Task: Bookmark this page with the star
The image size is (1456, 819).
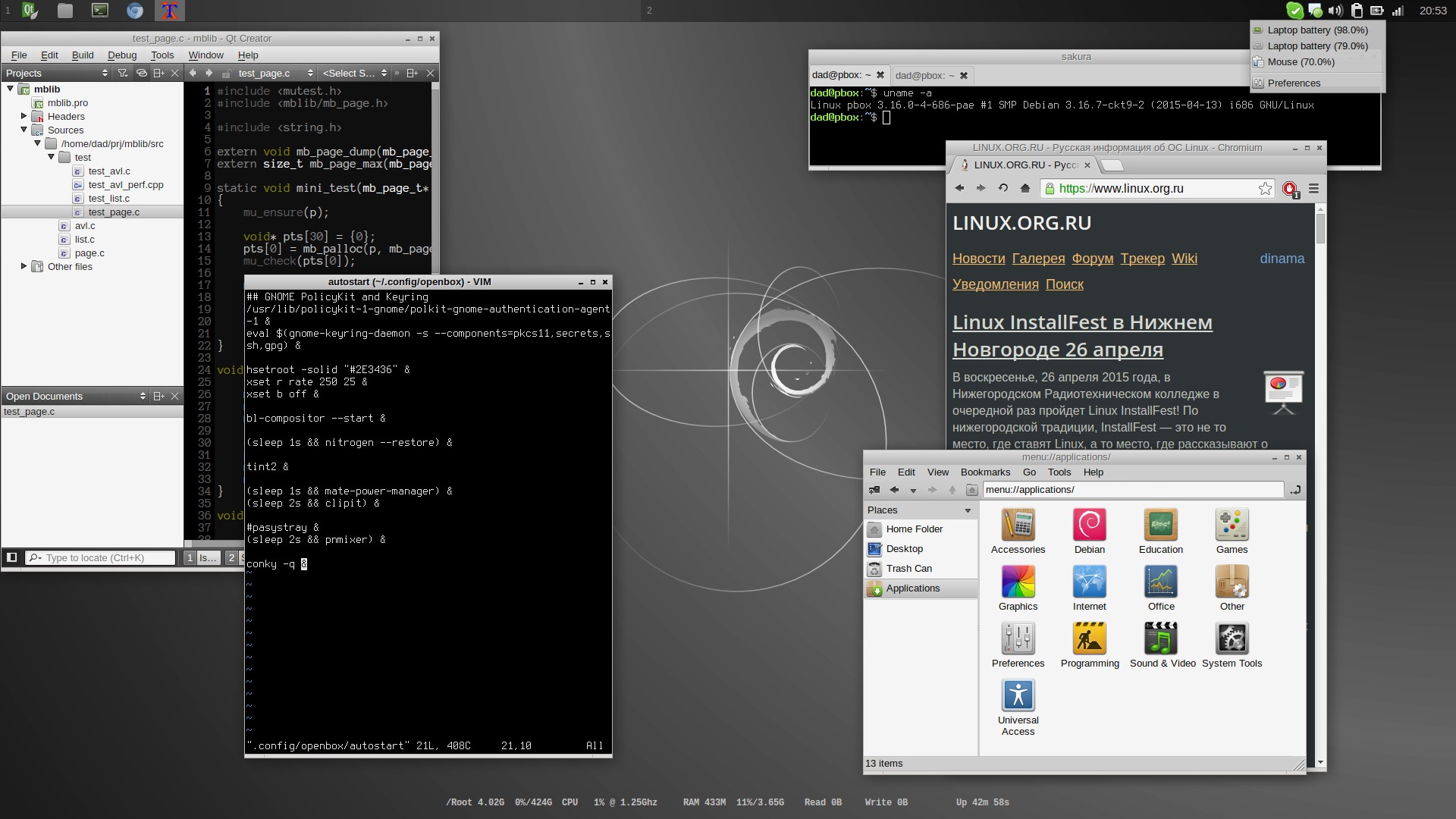Action: coord(1265,188)
